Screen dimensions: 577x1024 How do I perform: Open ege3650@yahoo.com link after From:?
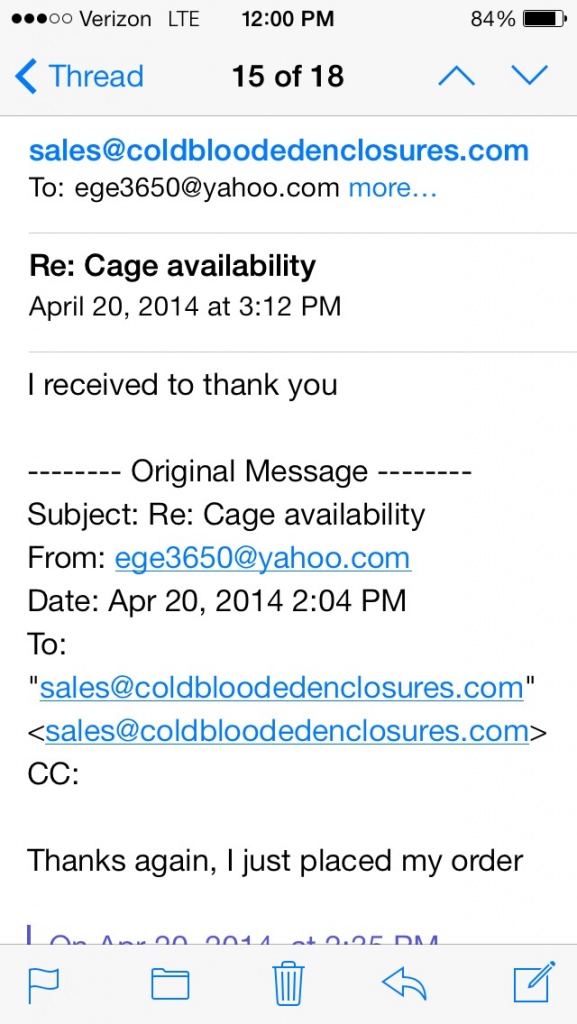(263, 559)
